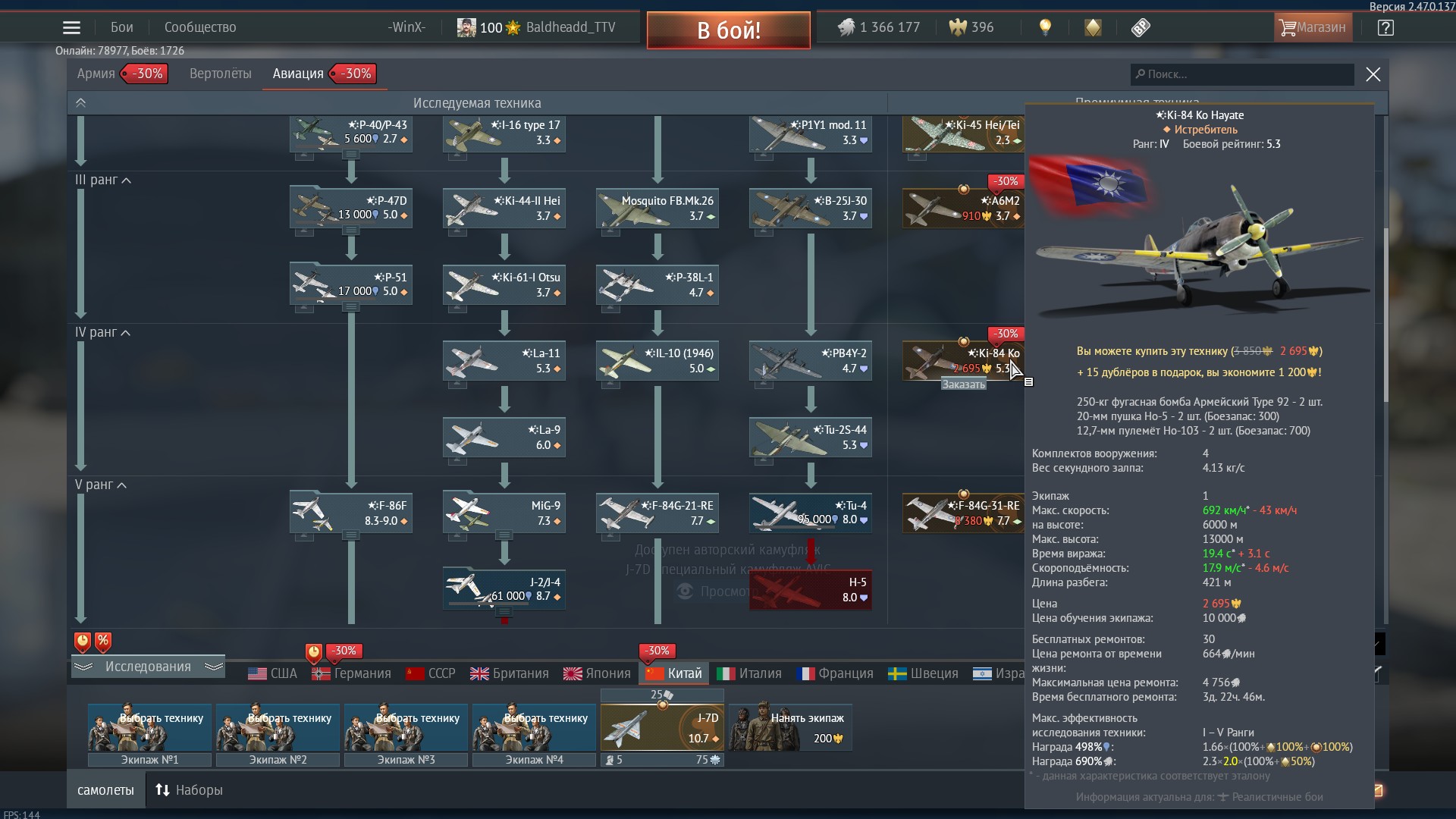Choose vehicle for Экипаж №3 slot

pyautogui.click(x=406, y=728)
